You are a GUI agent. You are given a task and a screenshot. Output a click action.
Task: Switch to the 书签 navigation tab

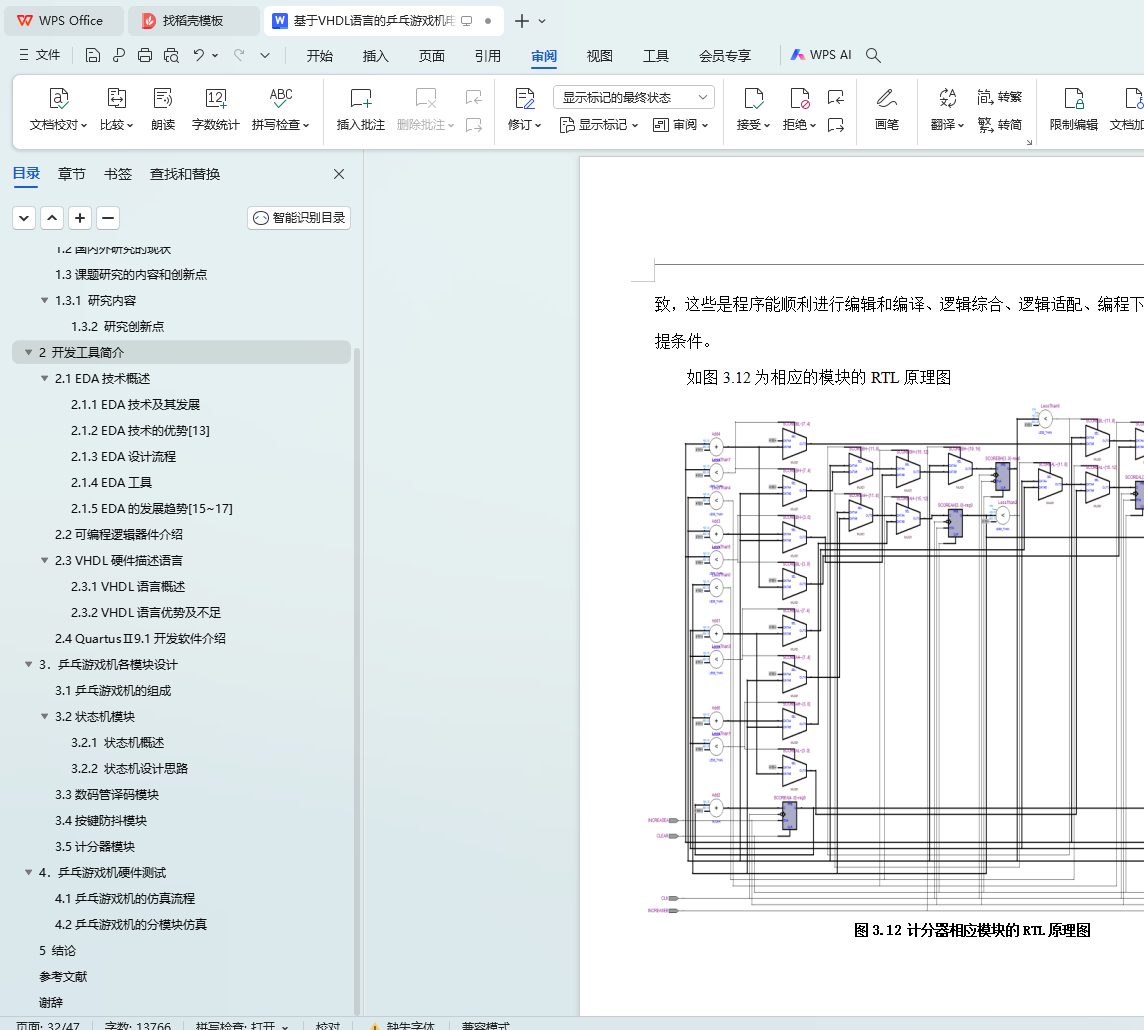[117, 174]
